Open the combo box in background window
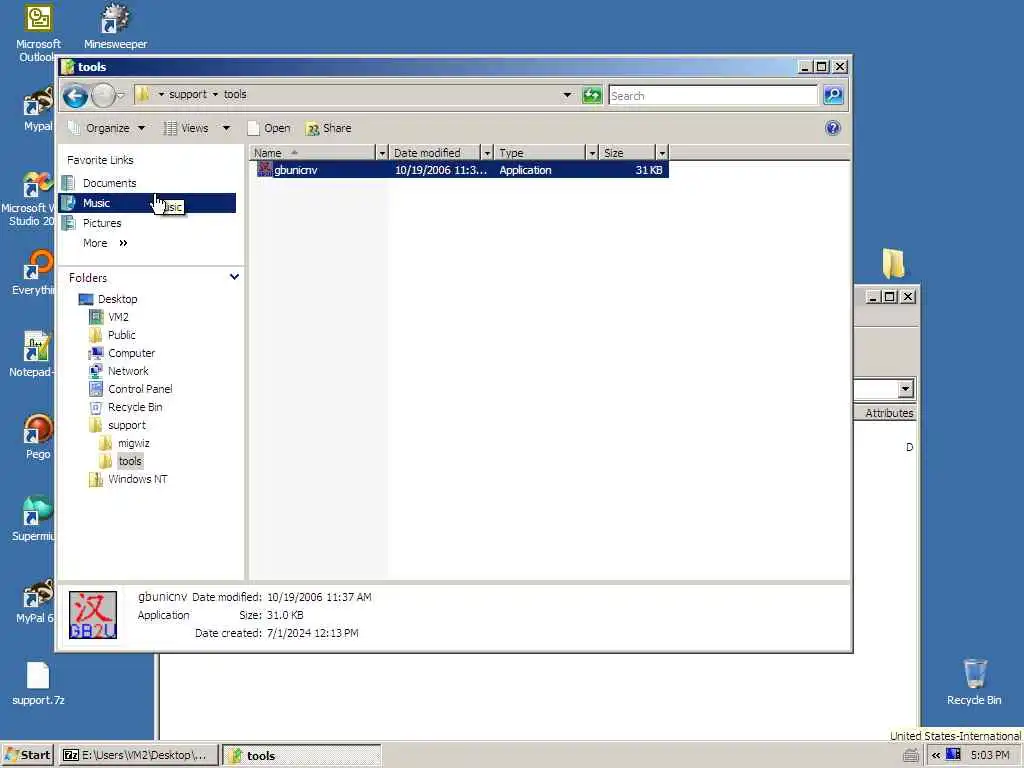 (904, 389)
